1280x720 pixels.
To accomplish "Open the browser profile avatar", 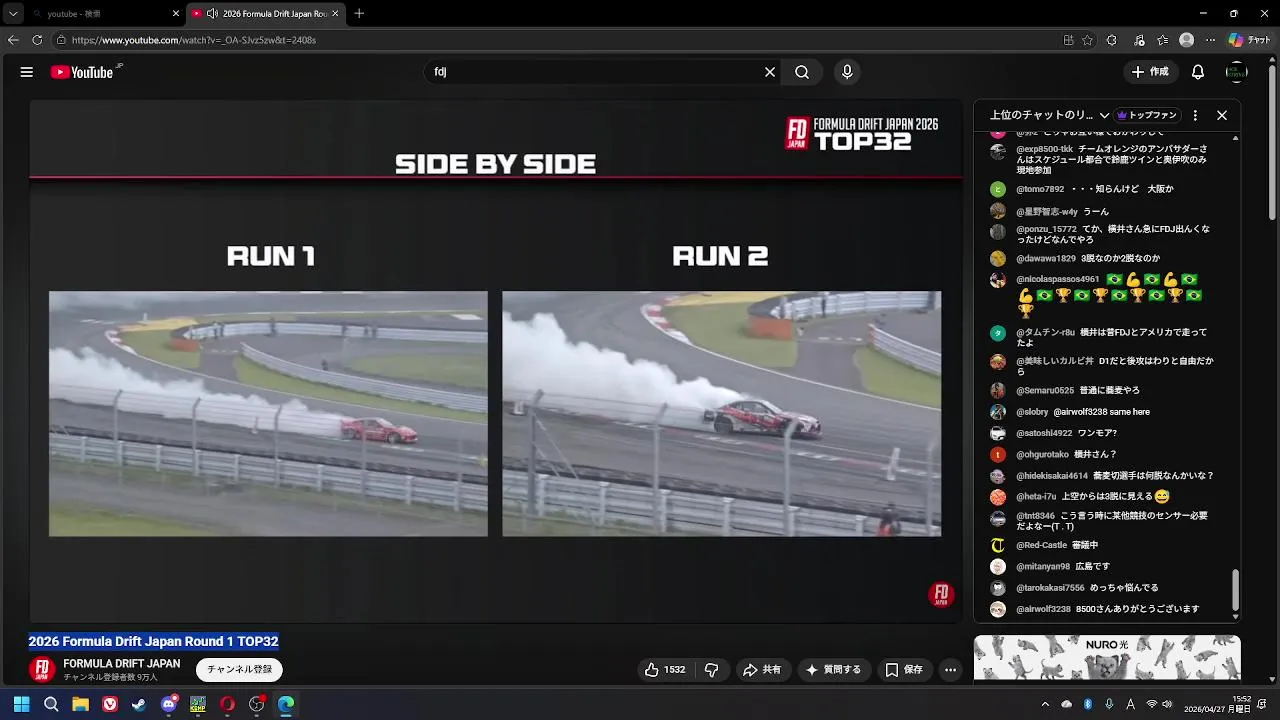I will pos(1187,40).
